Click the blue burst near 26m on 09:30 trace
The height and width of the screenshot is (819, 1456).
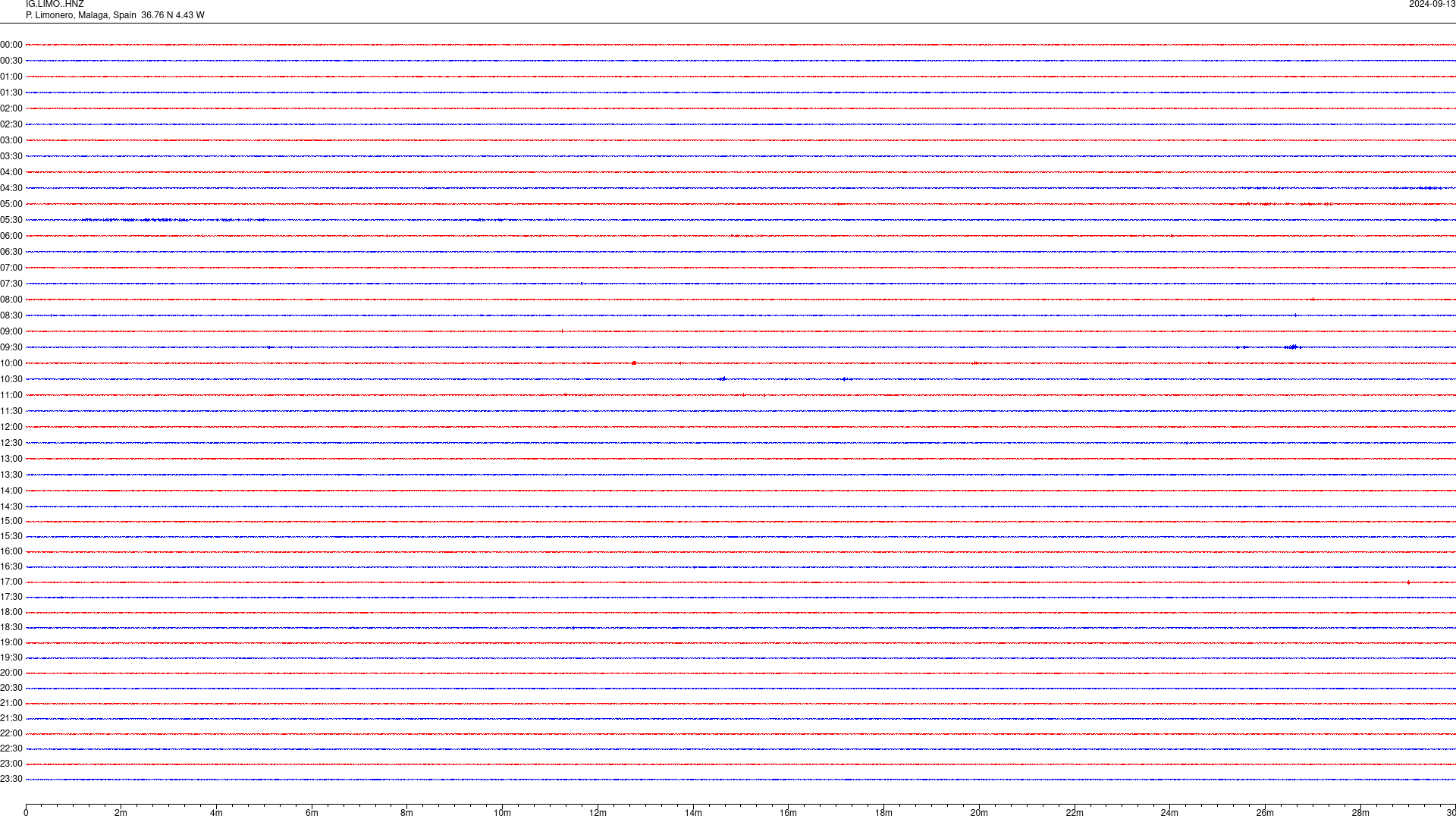[x=1293, y=347]
